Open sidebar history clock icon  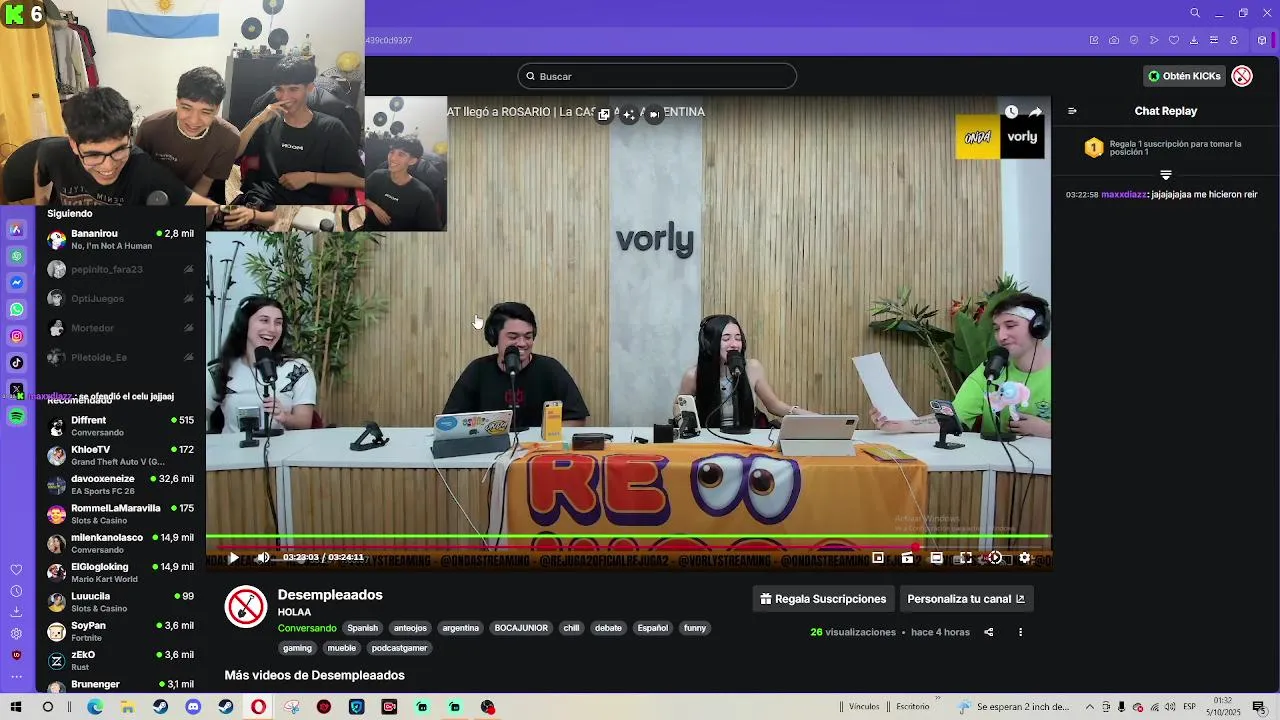coord(16,590)
